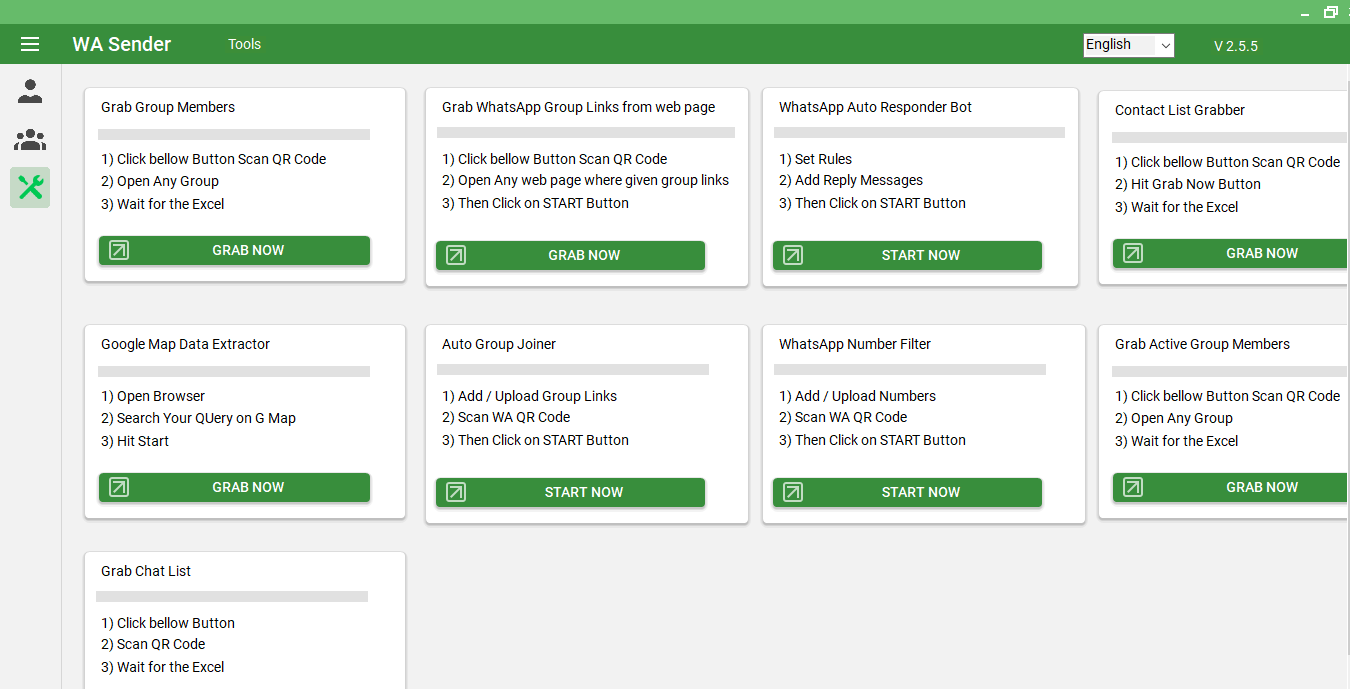Click '1) Set Rules' text

[x=816, y=159]
